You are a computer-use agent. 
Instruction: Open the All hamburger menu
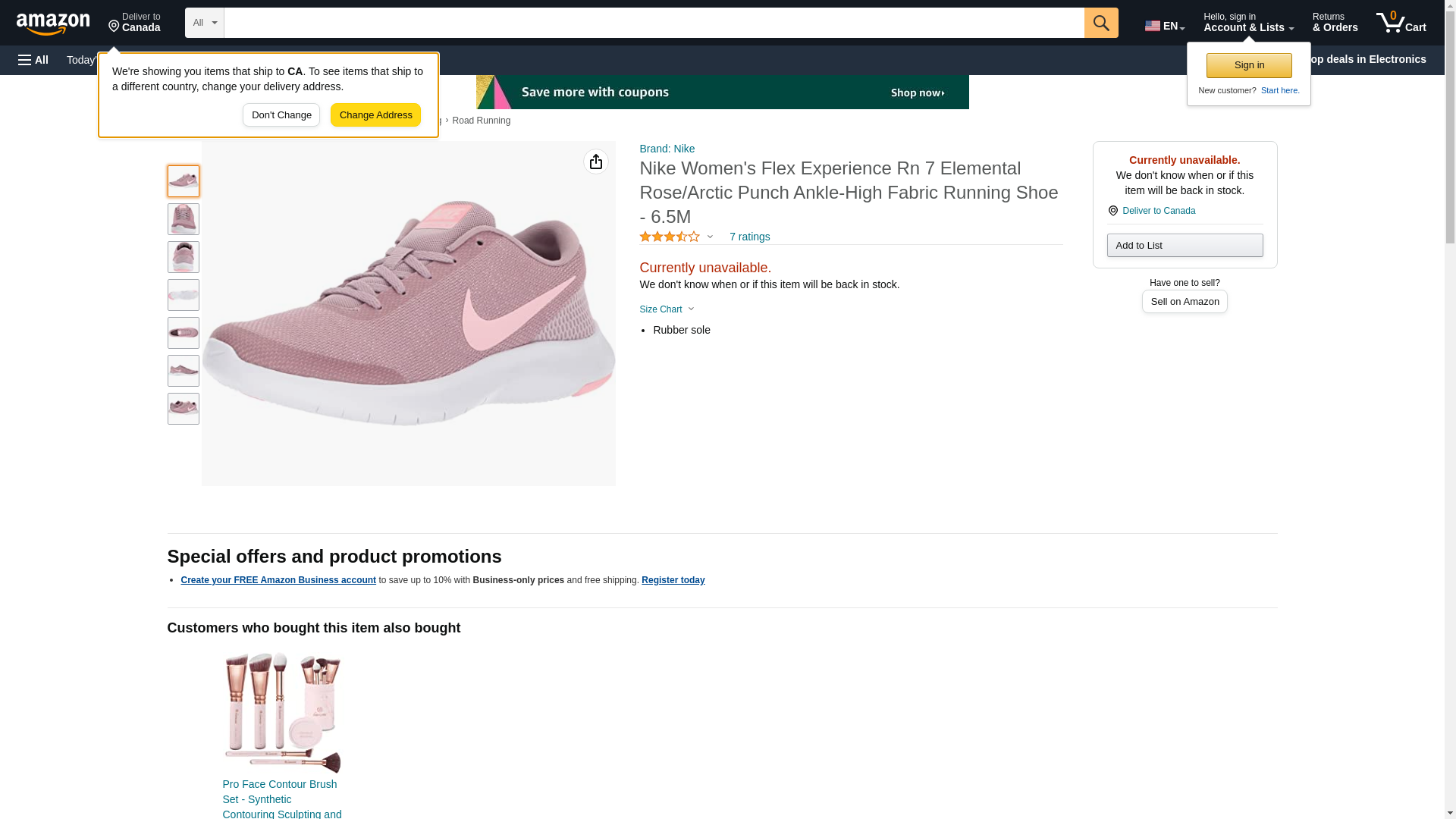point(33,60)
